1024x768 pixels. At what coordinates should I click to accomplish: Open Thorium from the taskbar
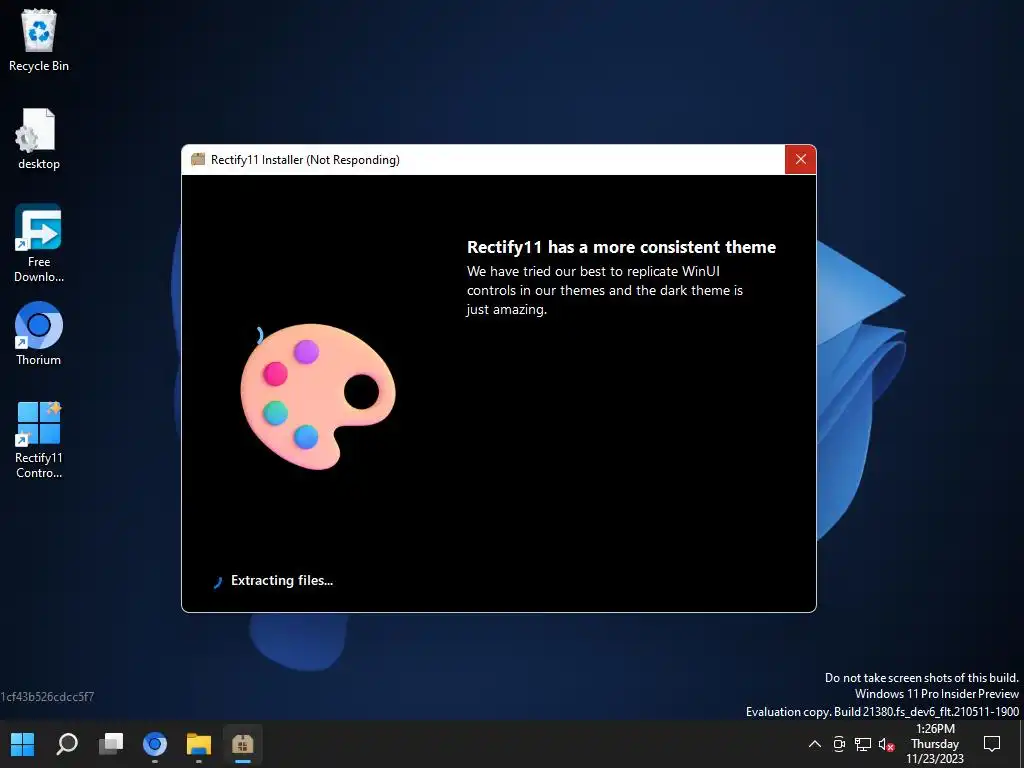tap(155, 744)
